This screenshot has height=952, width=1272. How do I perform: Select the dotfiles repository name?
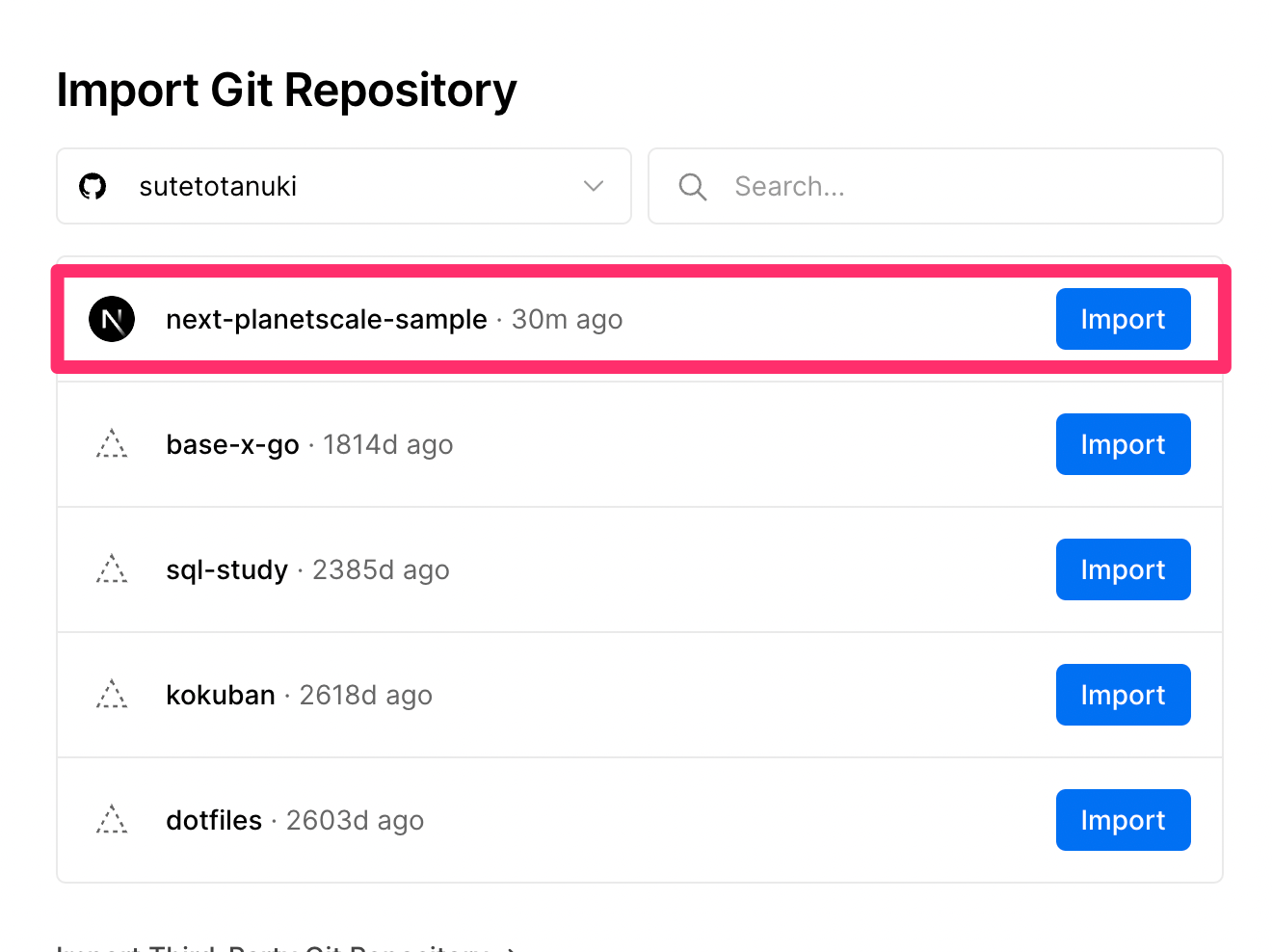tap(214, 820)
